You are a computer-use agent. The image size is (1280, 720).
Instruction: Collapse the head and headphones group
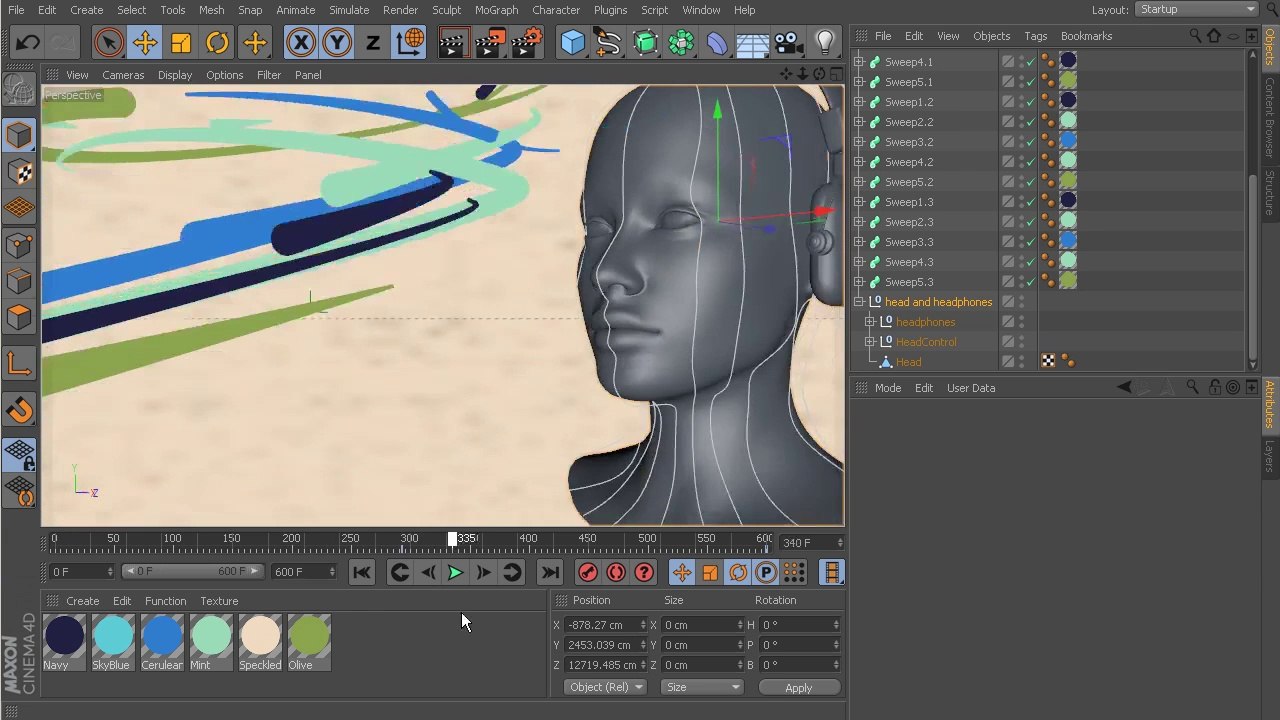pyautogui.click(x=859, y=302)
